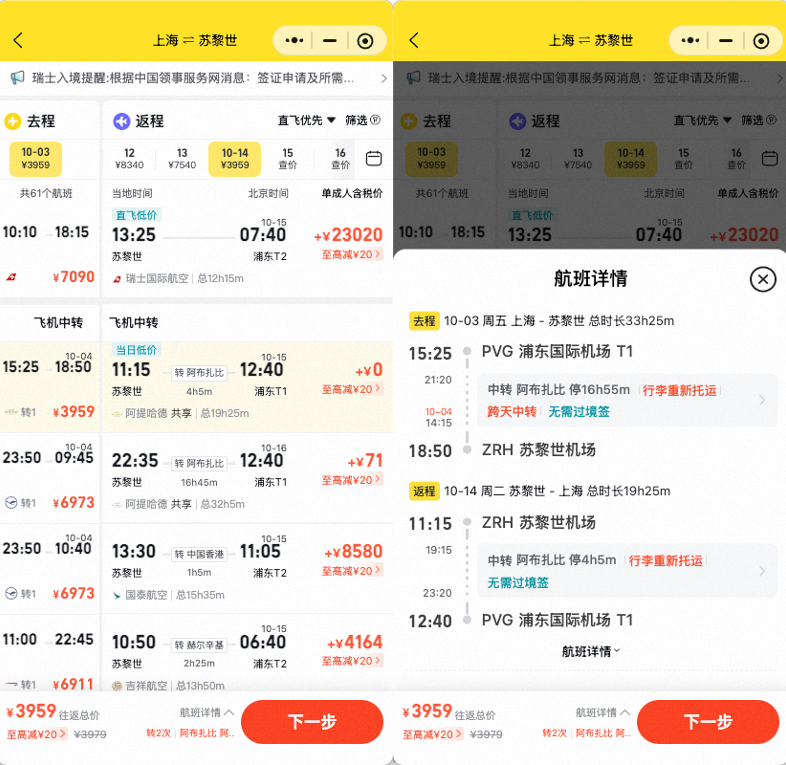Tap the circular target icon on right screen
786x765 pixels.
(761, 41)
